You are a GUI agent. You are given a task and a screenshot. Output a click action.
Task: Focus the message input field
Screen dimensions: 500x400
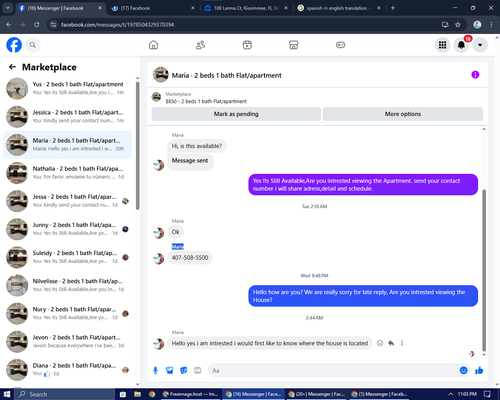333,370
